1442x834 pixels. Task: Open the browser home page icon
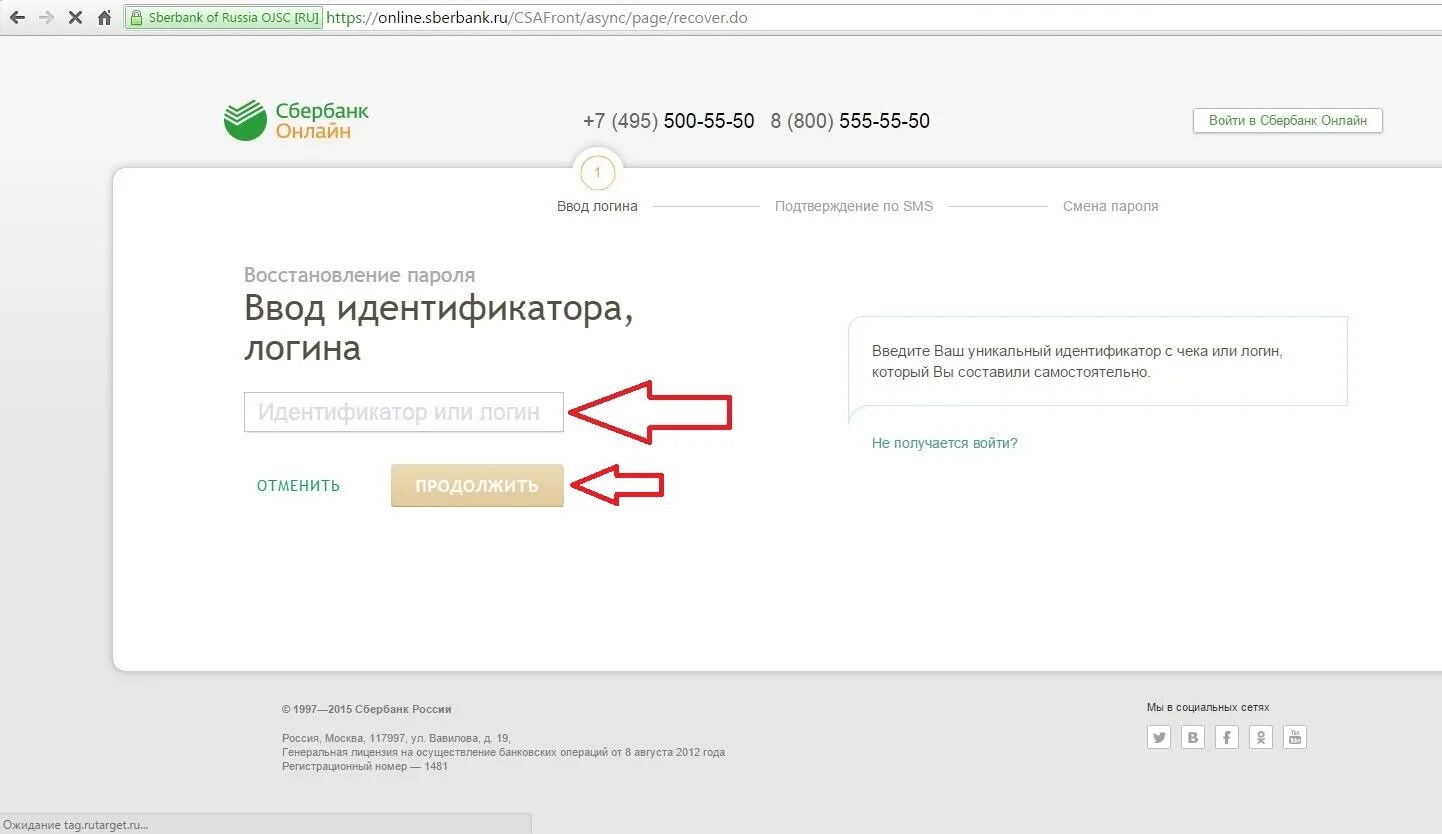tap(104, 18)
